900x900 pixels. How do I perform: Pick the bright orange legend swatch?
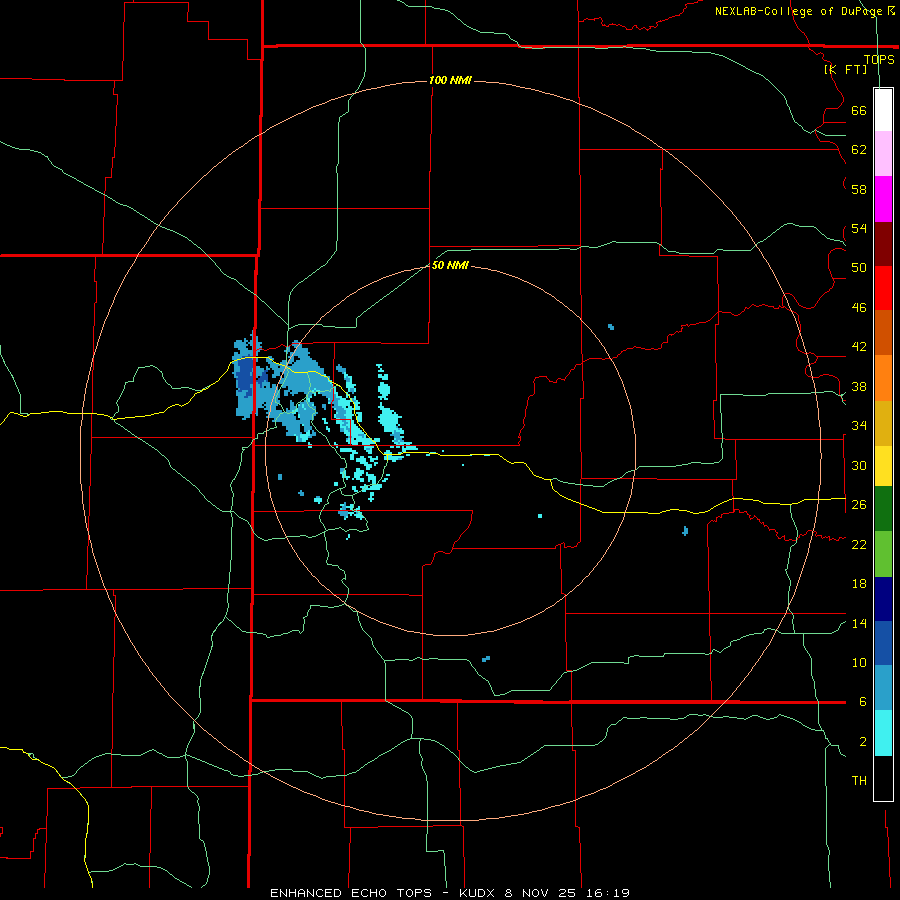coord(883,378)
